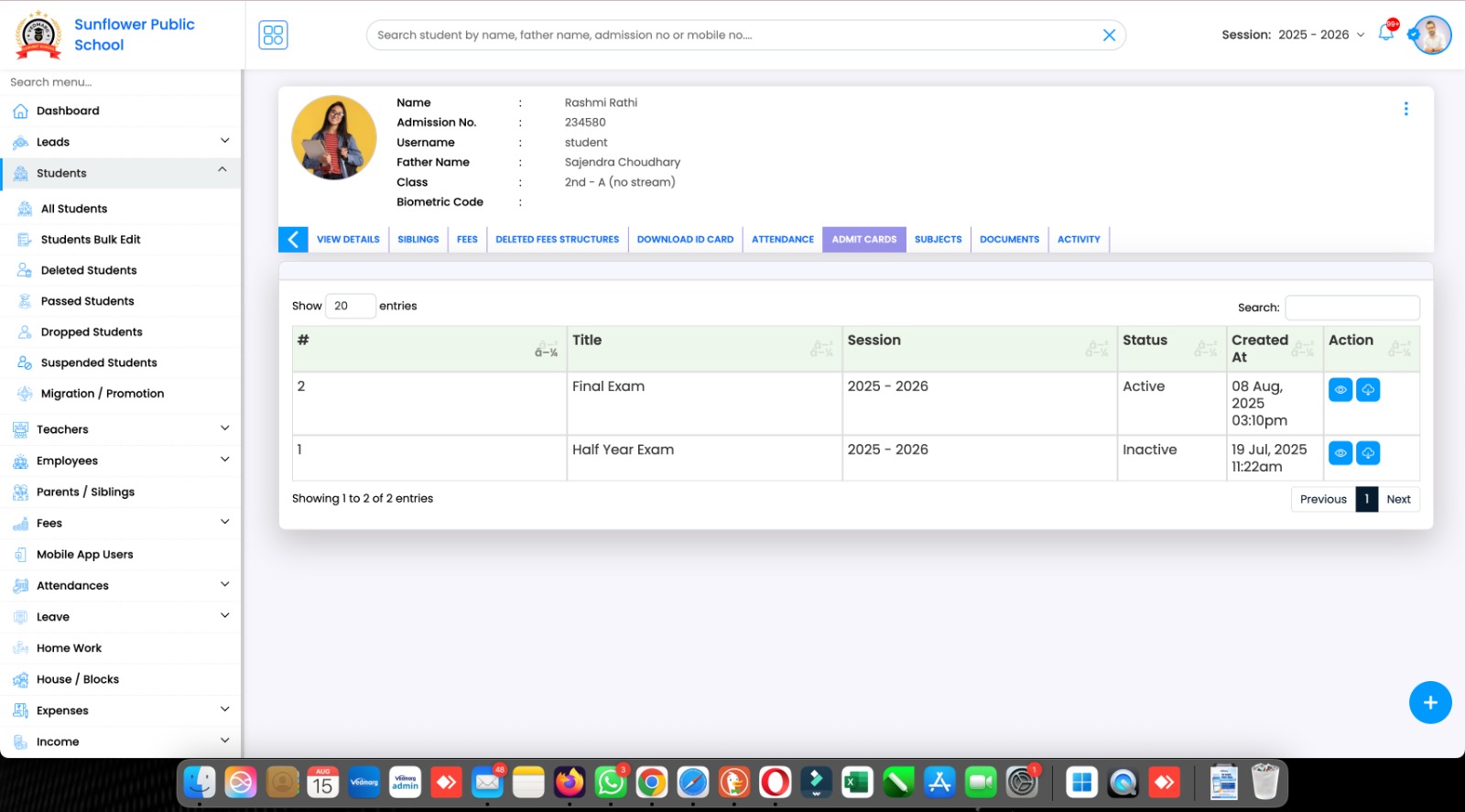Go to Next page of entries
Screen dimensions: 1465x812
[1398, 499]
